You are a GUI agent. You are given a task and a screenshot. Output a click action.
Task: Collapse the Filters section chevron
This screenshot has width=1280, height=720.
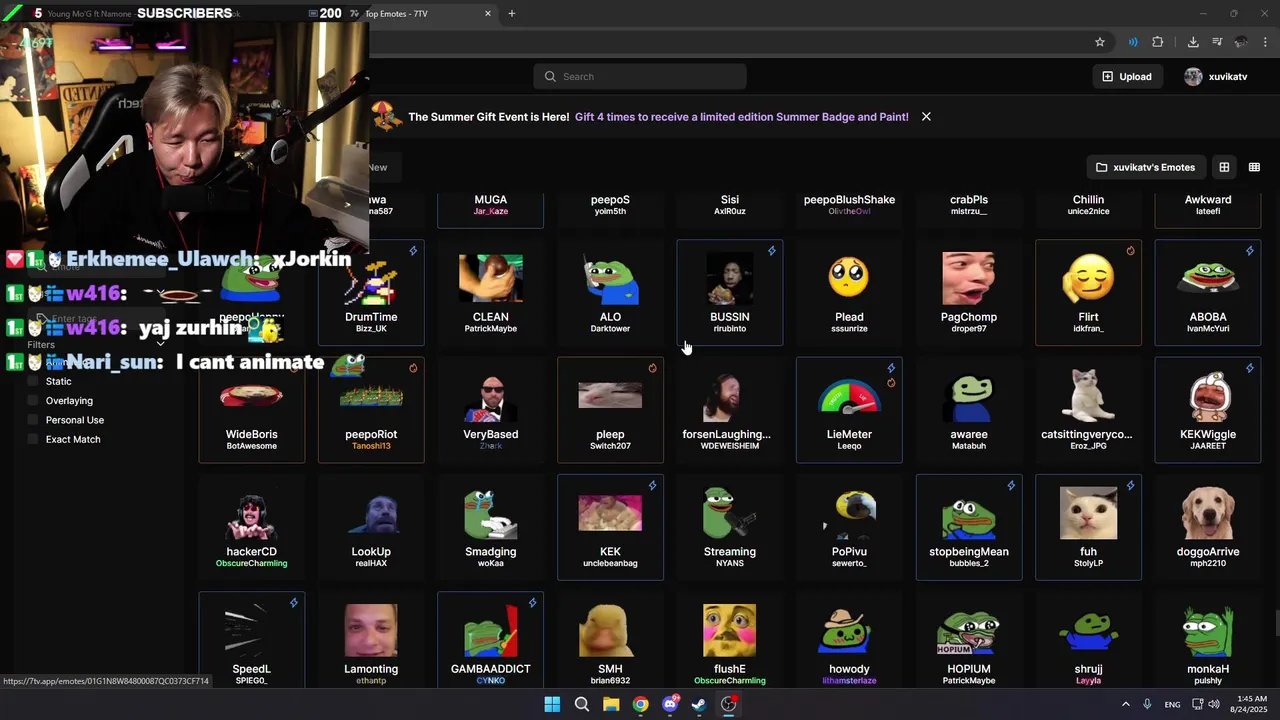tap(161, 344)
